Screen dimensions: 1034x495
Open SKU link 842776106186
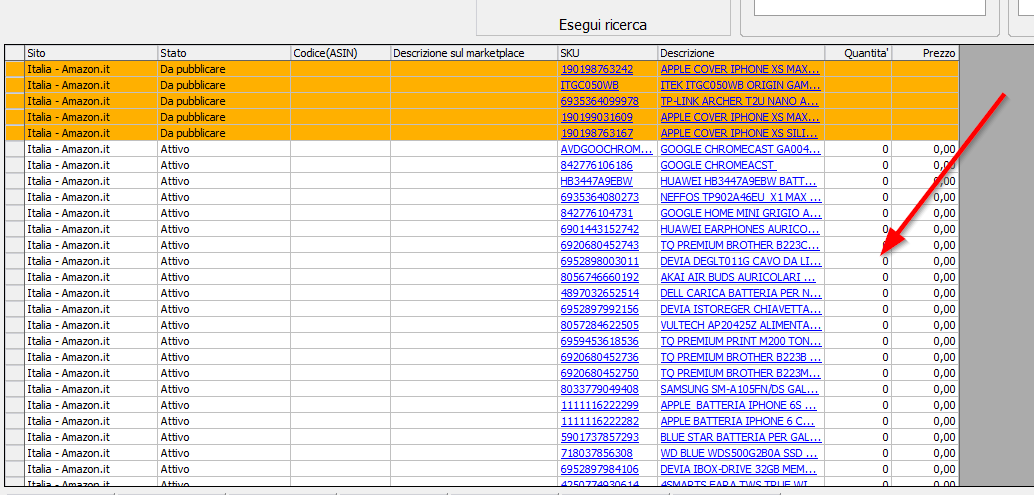[x=597, y=165]
